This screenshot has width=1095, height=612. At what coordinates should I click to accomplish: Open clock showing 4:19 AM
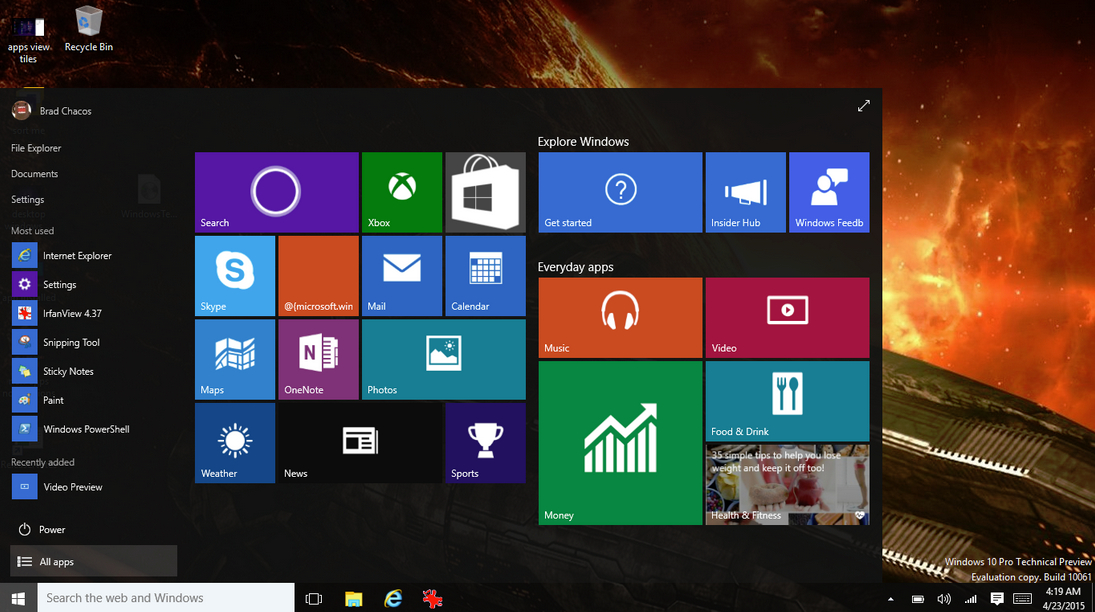1064,599
